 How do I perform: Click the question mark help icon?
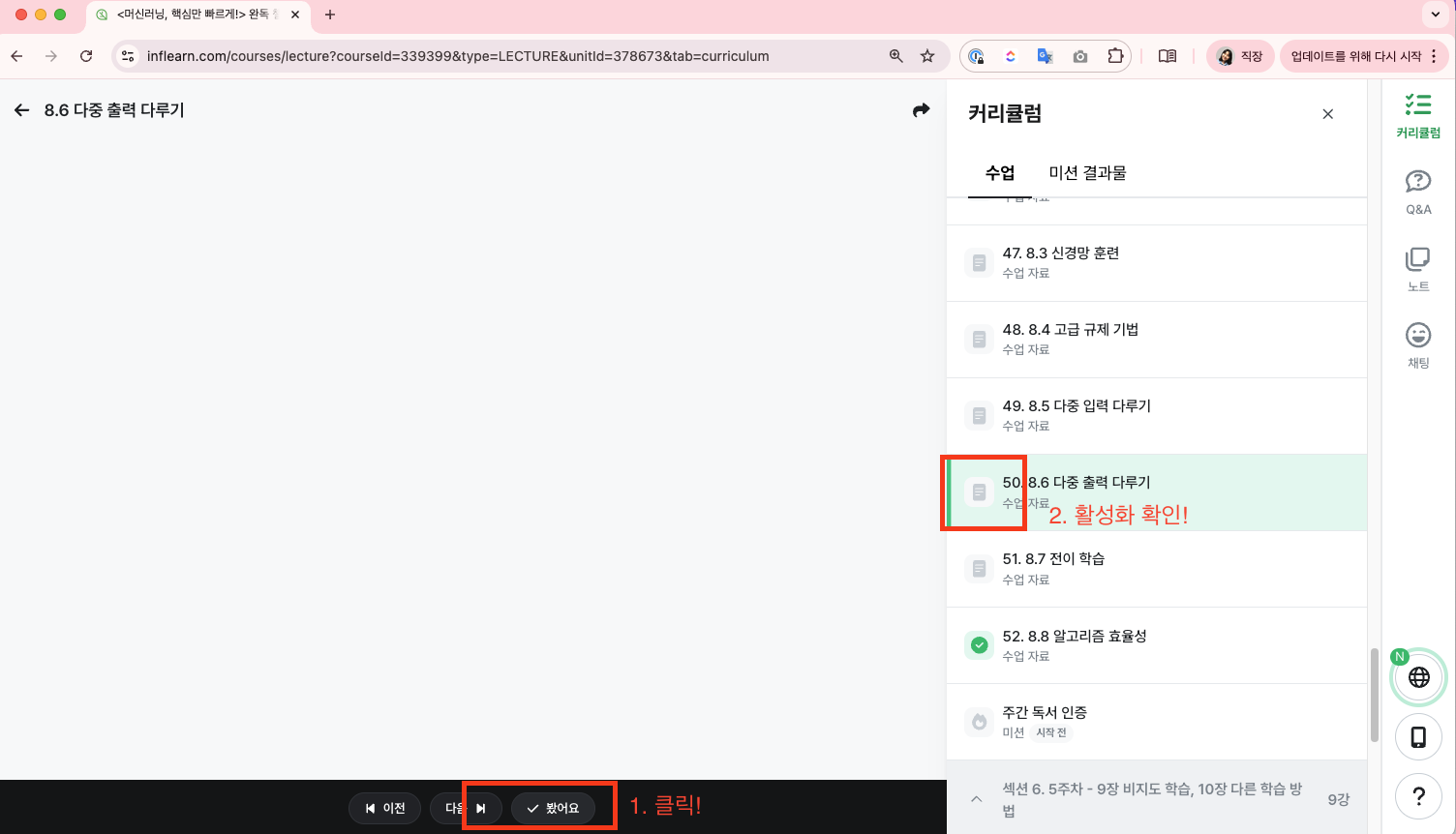tap(1418, 796)
